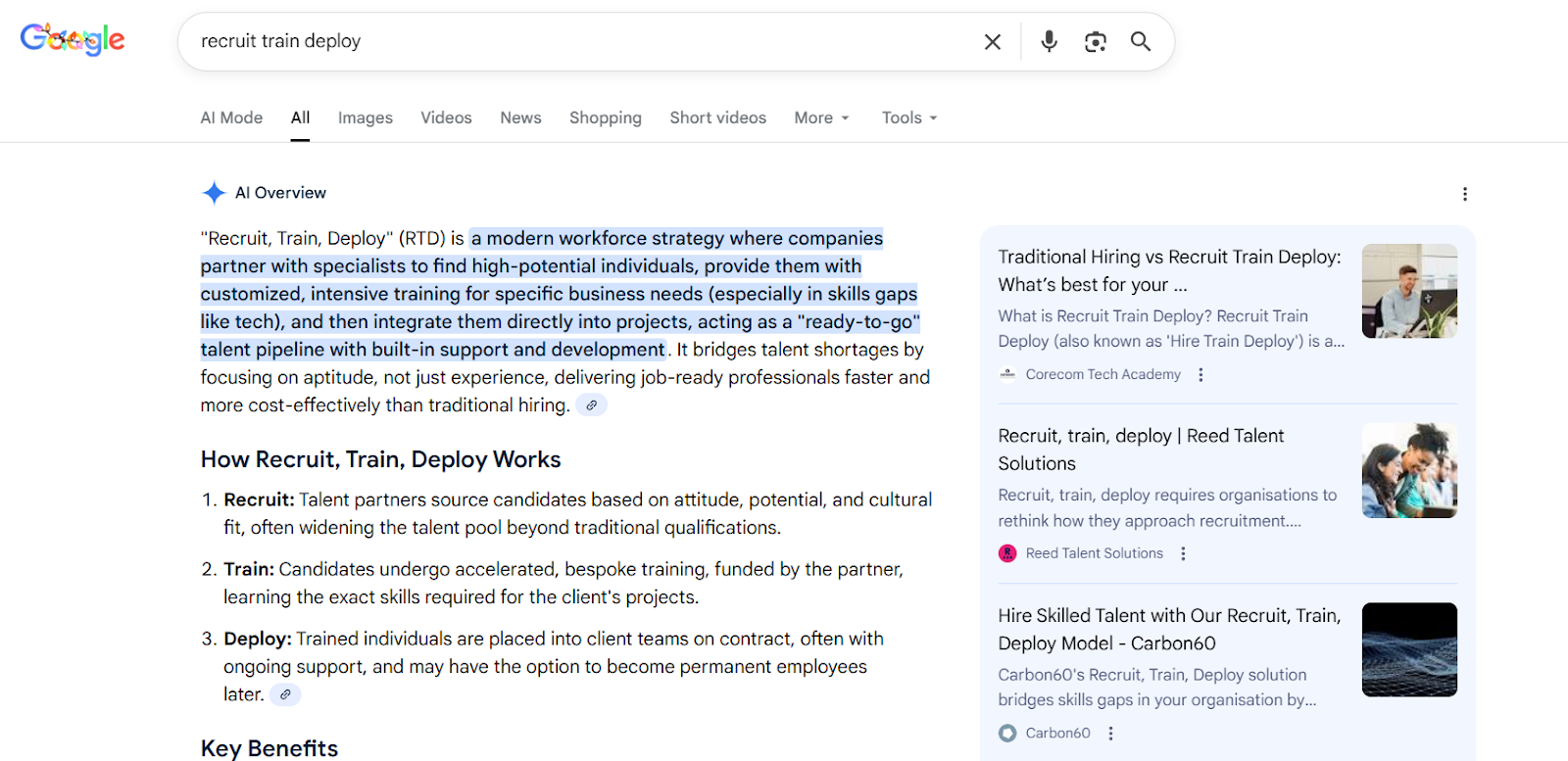Click the magnifying glass search button
1568x761 pixels.
(x=1140, y=41)
